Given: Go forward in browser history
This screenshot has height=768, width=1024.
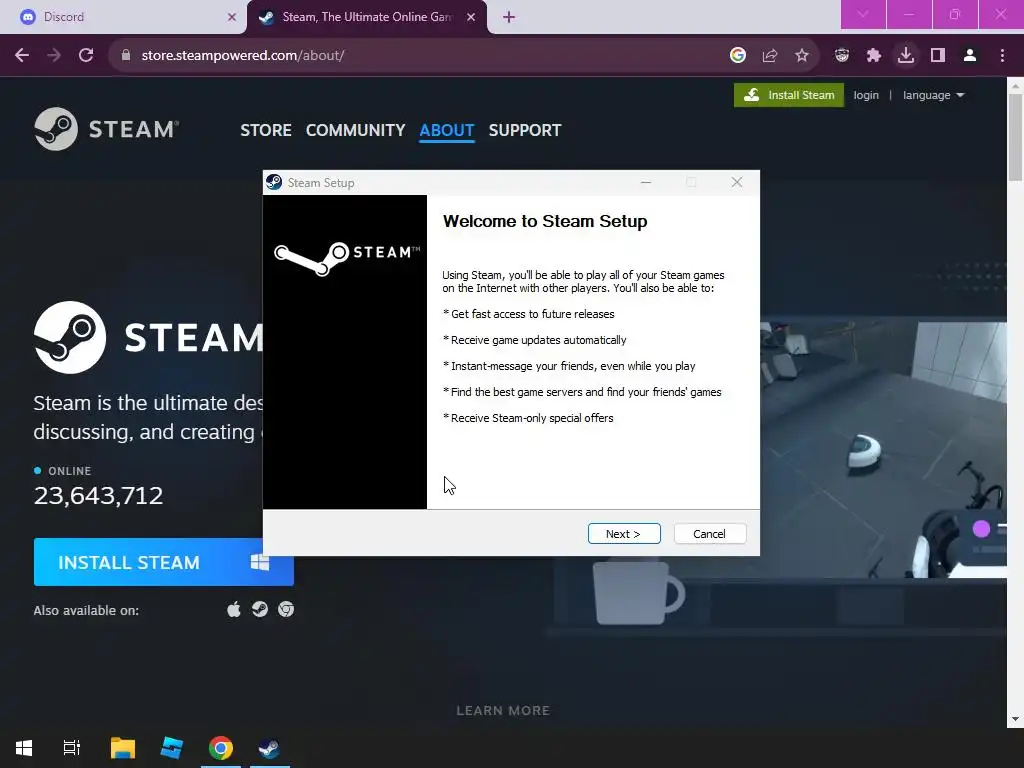Looking at the screenshot, I should [54, 56].
